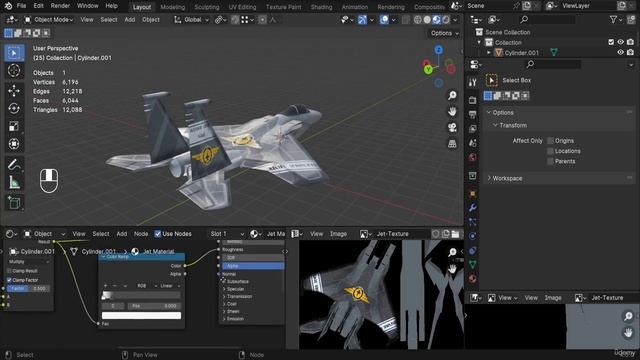640x360 pixels.
Task: Click the viewport pan hand icon
Action: (x=452, y=111)
